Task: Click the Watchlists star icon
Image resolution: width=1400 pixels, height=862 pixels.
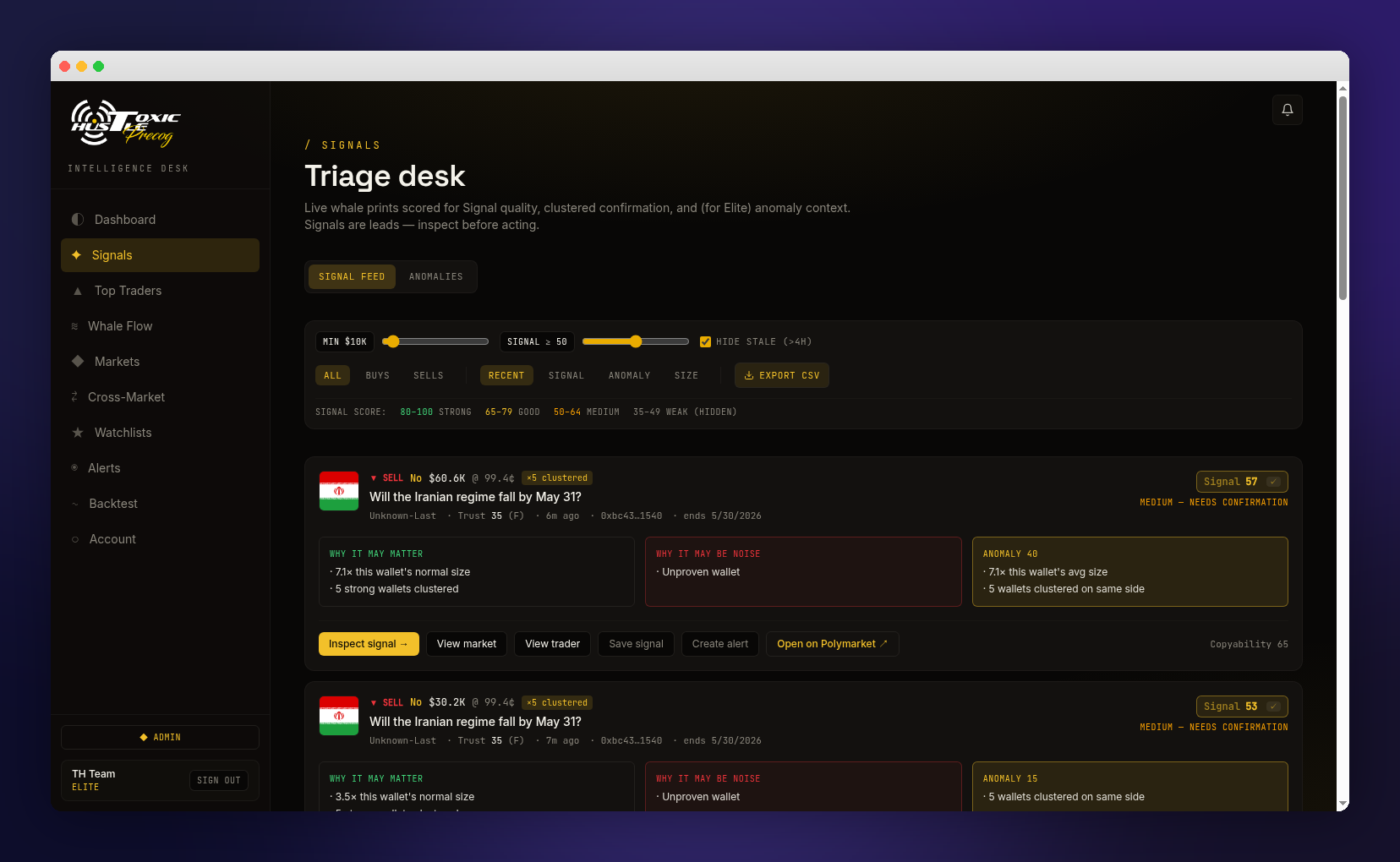Action: (78, 433)
